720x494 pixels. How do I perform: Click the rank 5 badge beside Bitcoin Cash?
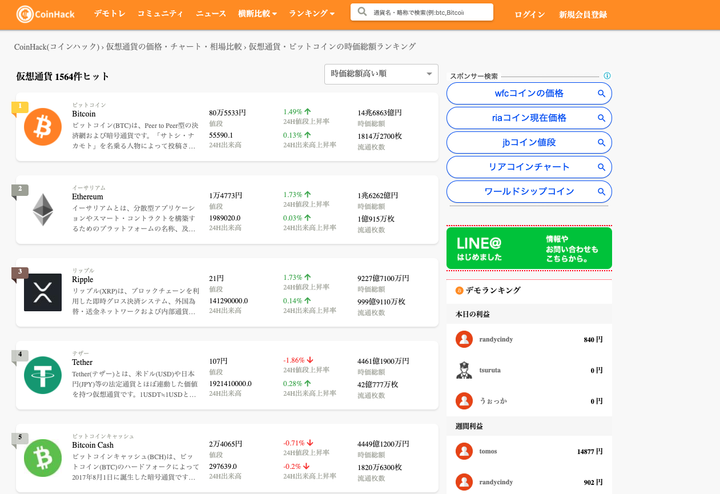[x=20, y=438]
